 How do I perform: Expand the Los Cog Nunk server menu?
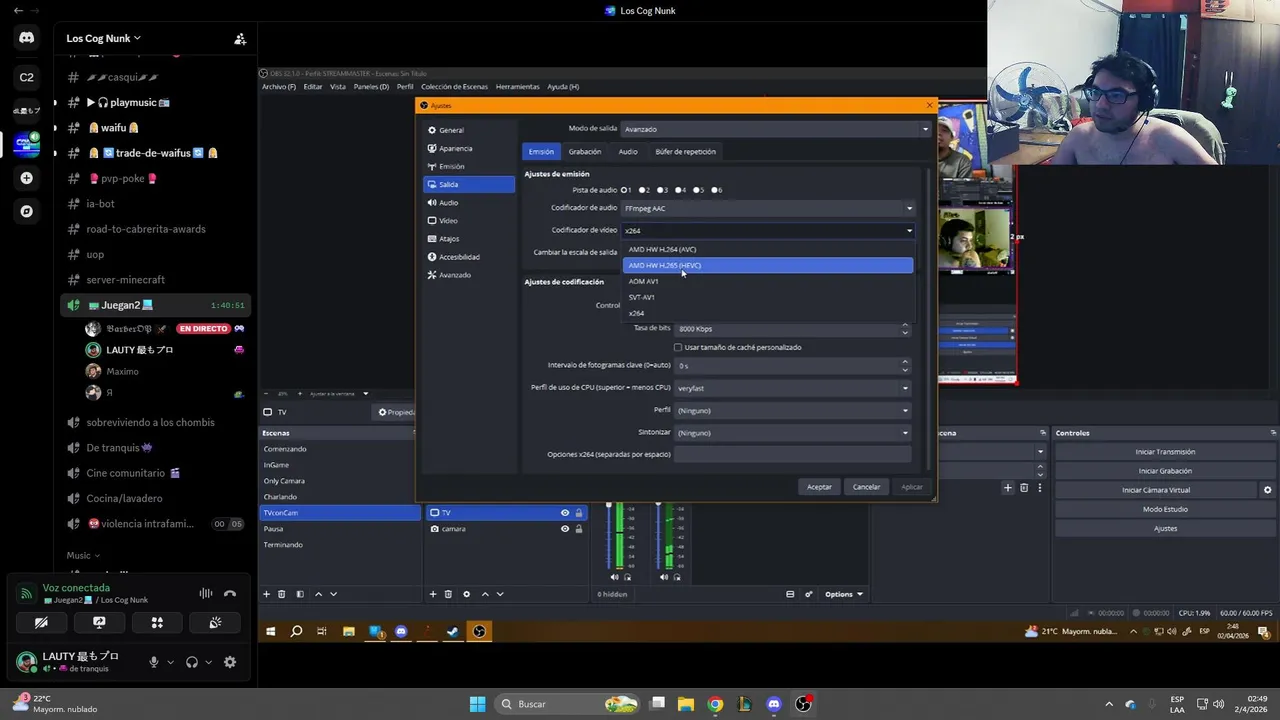[x=104, y=38]
